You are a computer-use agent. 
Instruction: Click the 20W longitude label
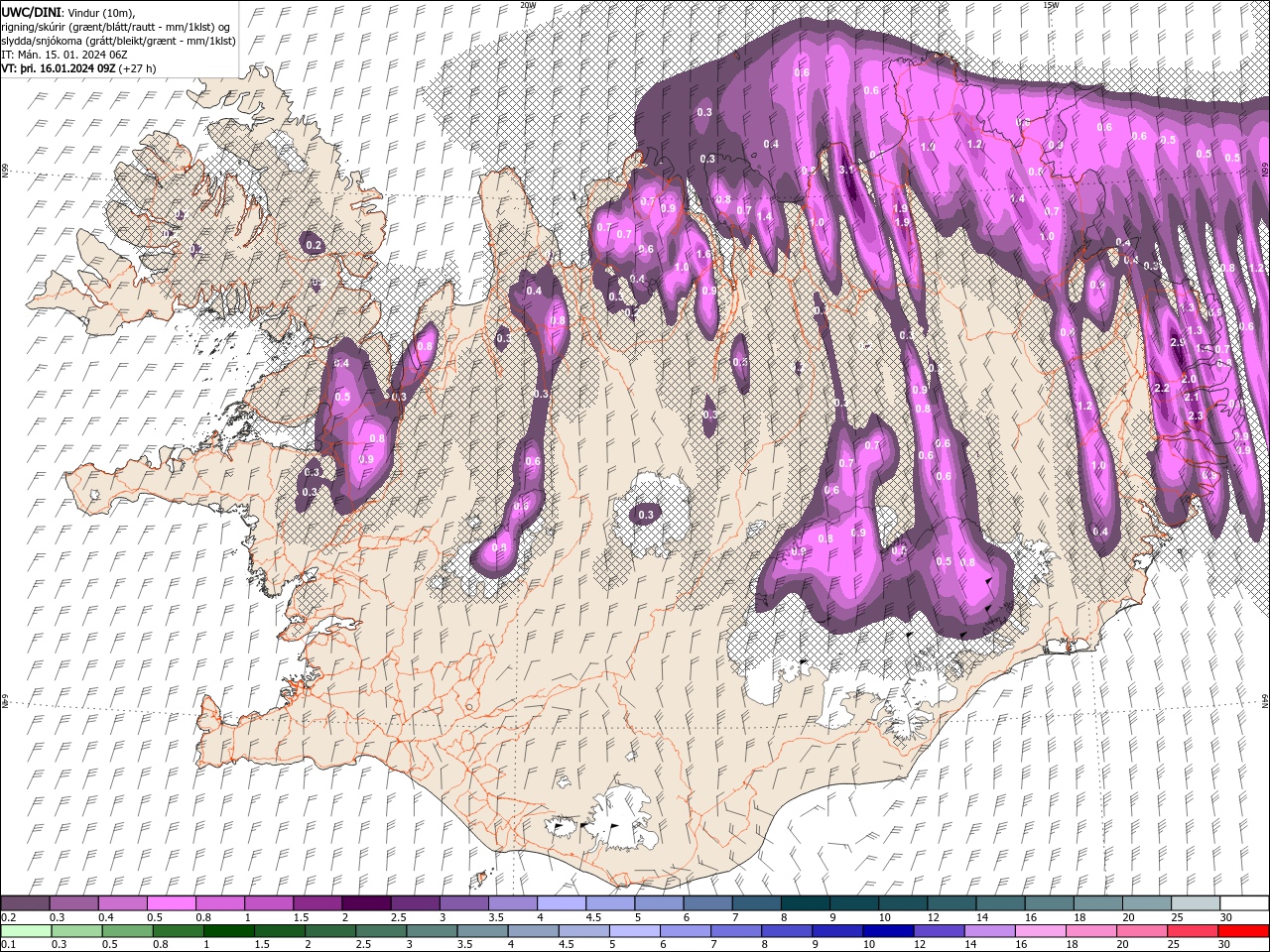point(528,5)
